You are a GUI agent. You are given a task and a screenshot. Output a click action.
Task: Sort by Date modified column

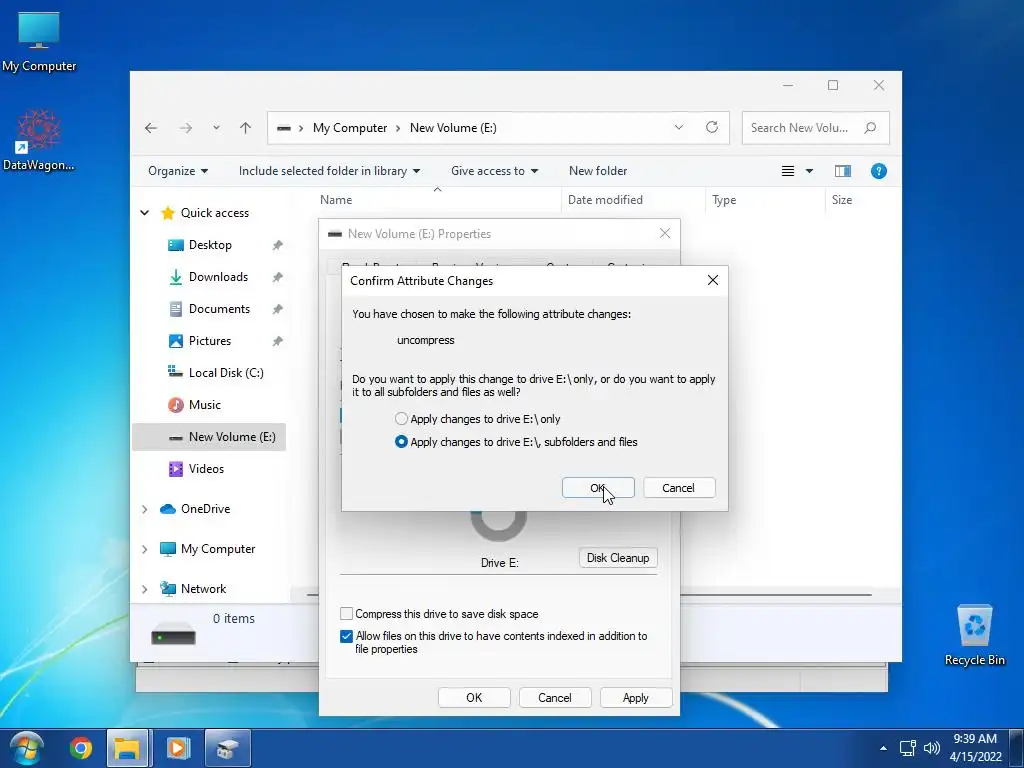[x=605, y=200]
